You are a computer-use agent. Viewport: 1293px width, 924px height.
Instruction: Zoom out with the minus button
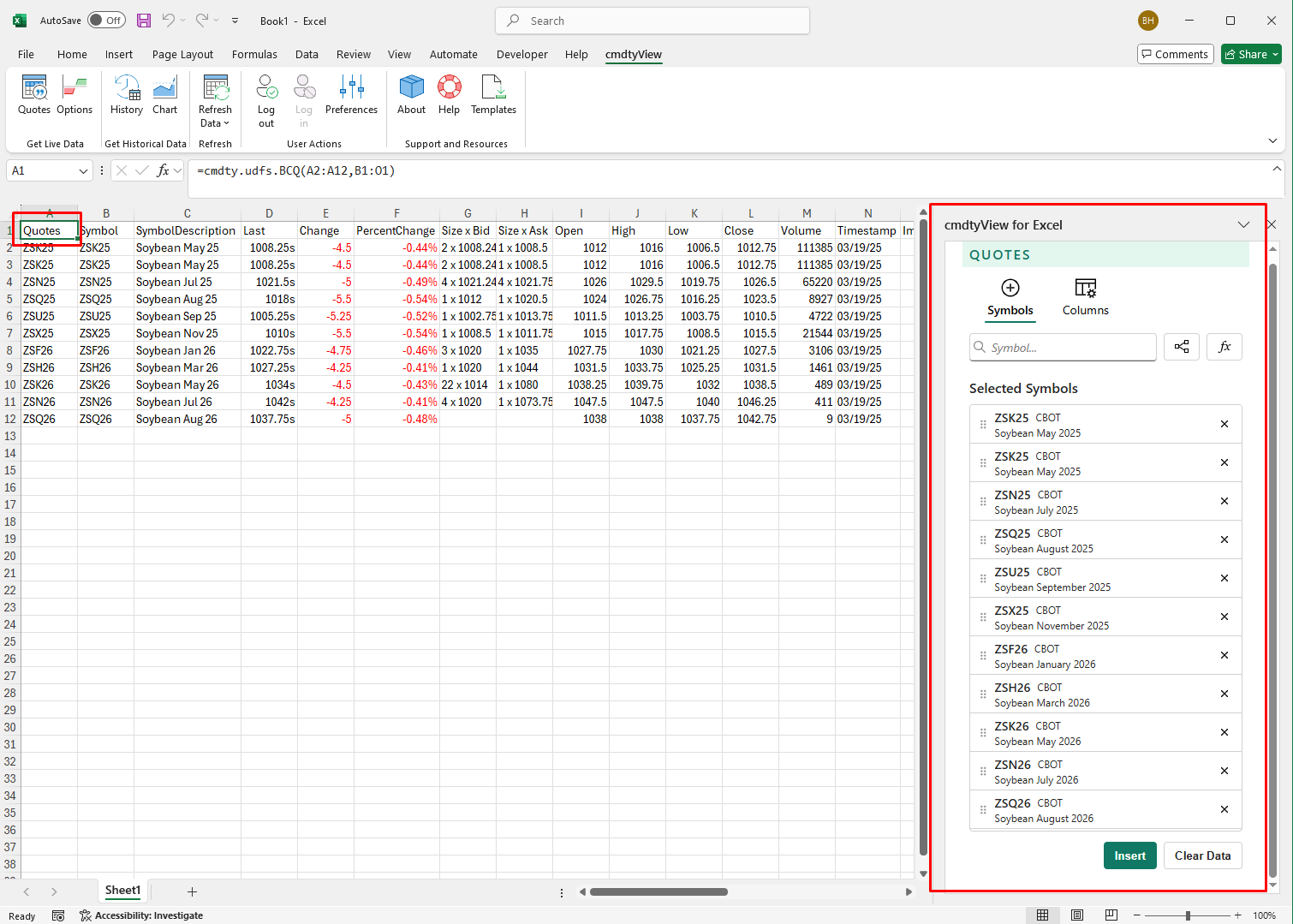1136,915
